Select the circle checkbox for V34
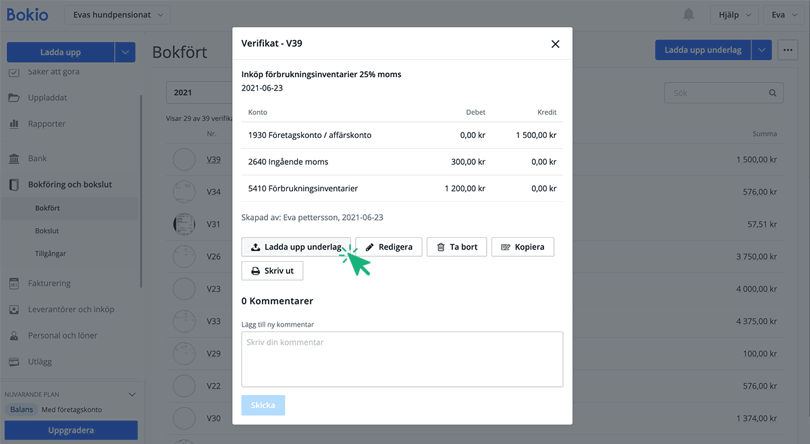Viewport: 810px width, 444px height. (184, 192)
